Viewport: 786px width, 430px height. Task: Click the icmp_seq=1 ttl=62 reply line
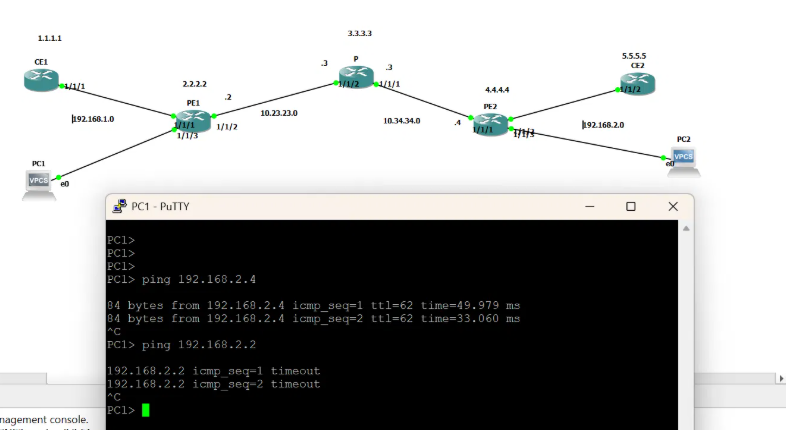[x=314, y=306]
